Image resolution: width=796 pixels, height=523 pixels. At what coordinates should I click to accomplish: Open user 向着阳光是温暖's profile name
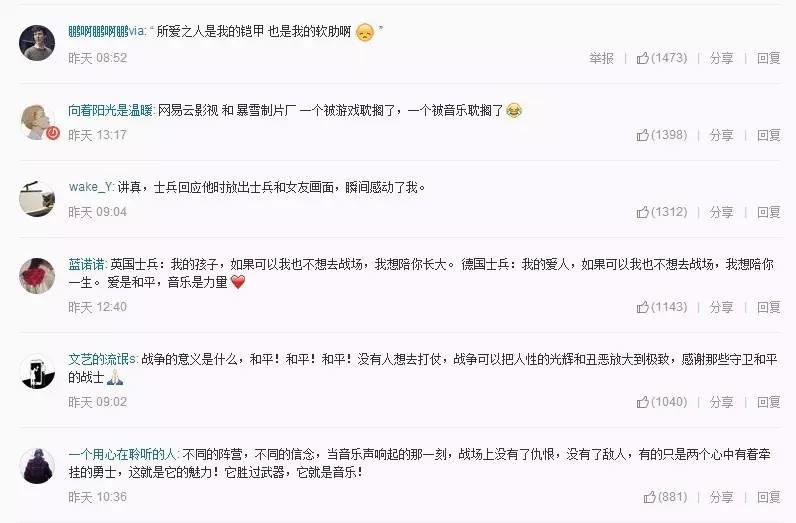click(x=111, y=110)
